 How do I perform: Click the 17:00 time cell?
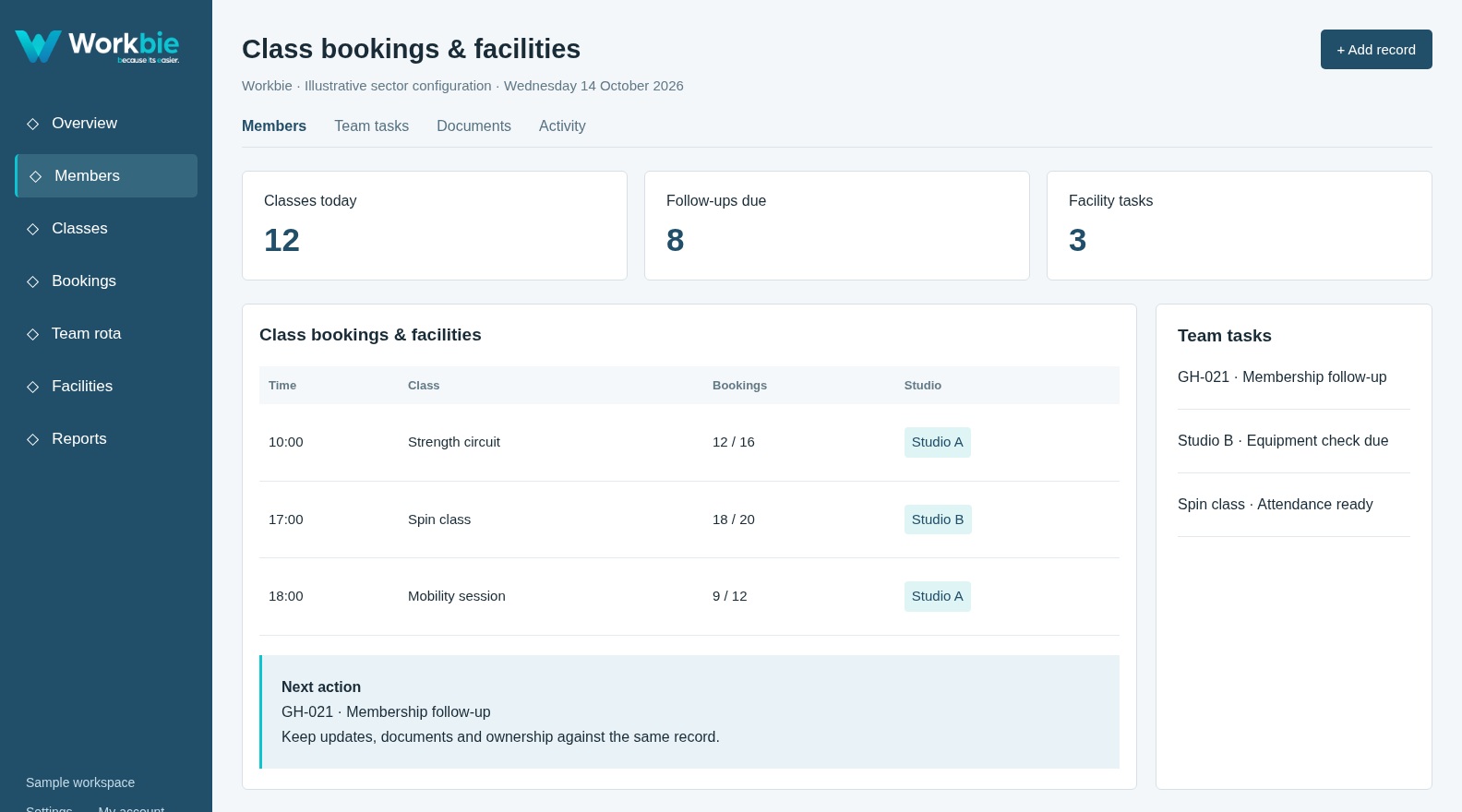point(286,519)
